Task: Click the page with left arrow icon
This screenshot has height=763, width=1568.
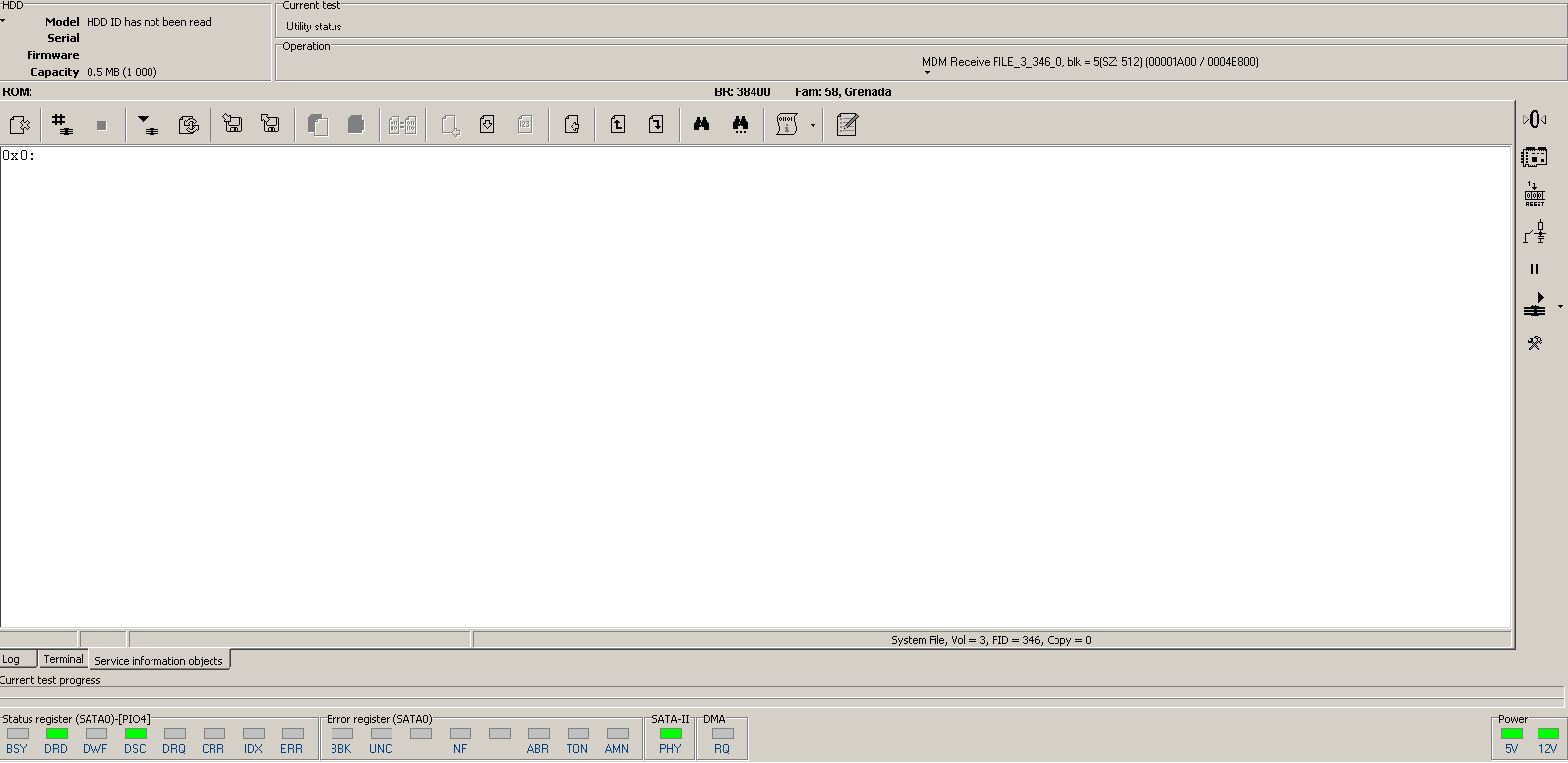Action: click(572, 124)
